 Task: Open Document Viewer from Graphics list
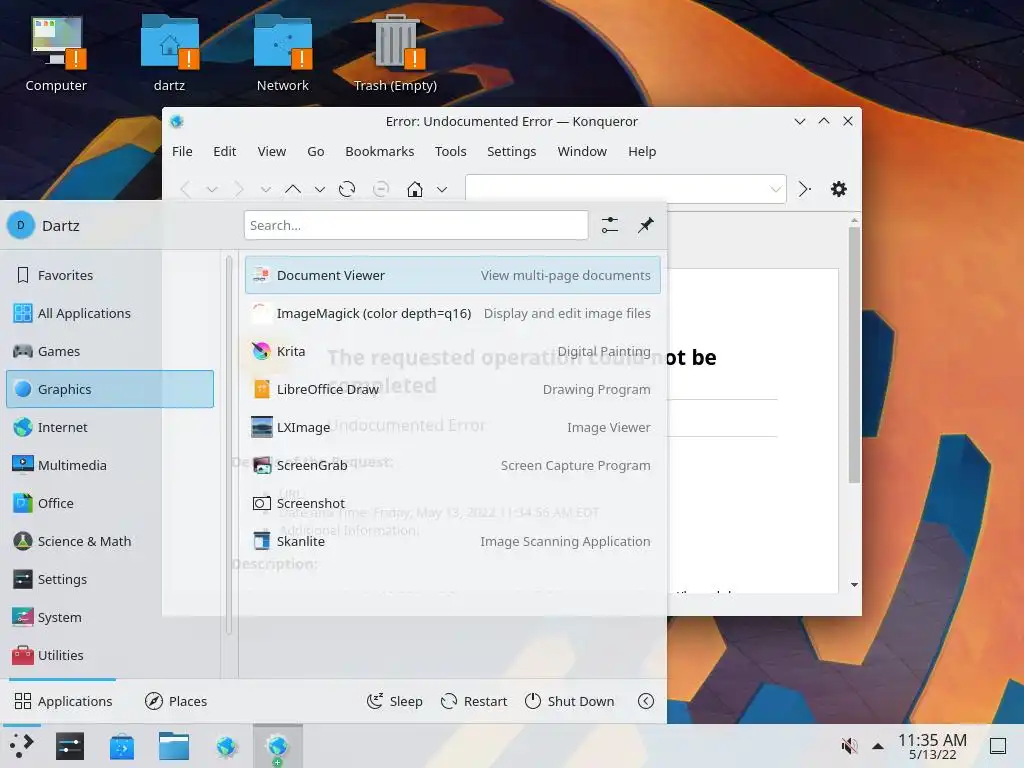pos(453,275)
